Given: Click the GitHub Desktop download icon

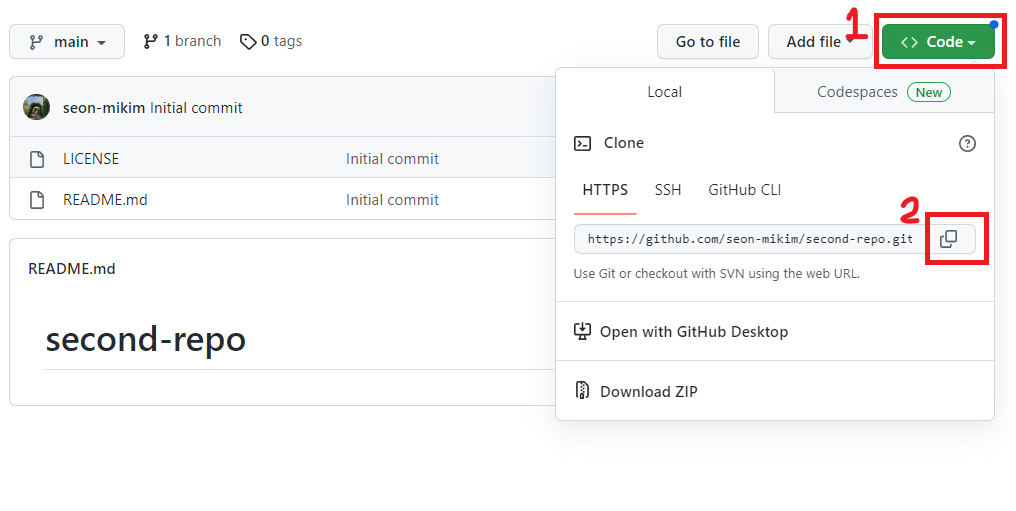Looking at the screenshot, I should click(x=583, y=331).
